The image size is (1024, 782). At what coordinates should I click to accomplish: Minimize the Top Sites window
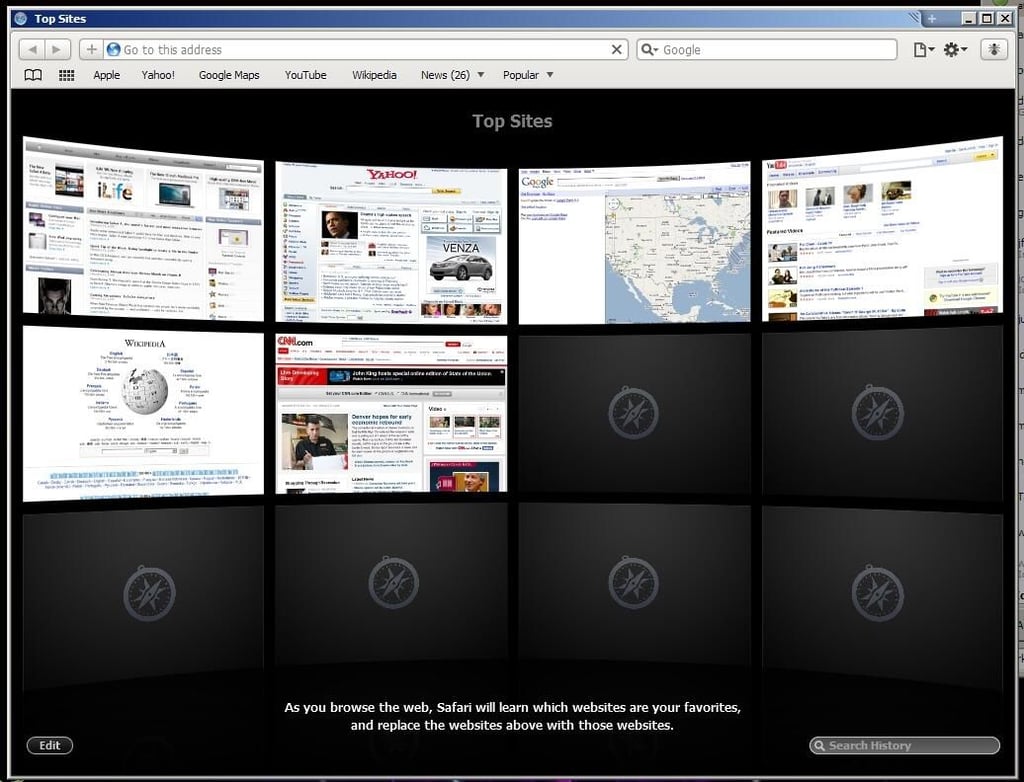tap(970, 18)
